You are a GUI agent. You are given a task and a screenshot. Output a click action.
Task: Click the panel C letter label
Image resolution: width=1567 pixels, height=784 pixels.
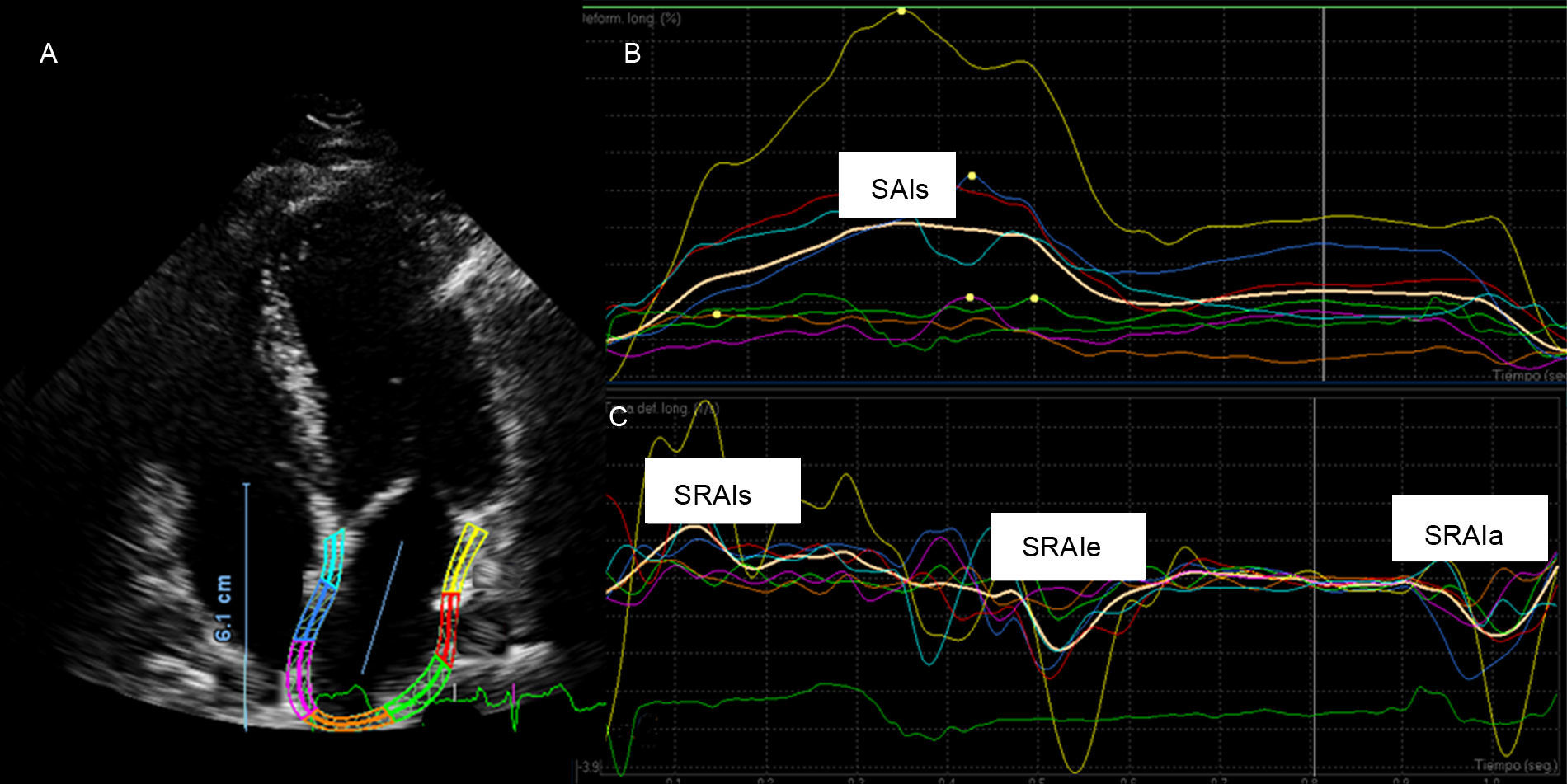point(618,417)
